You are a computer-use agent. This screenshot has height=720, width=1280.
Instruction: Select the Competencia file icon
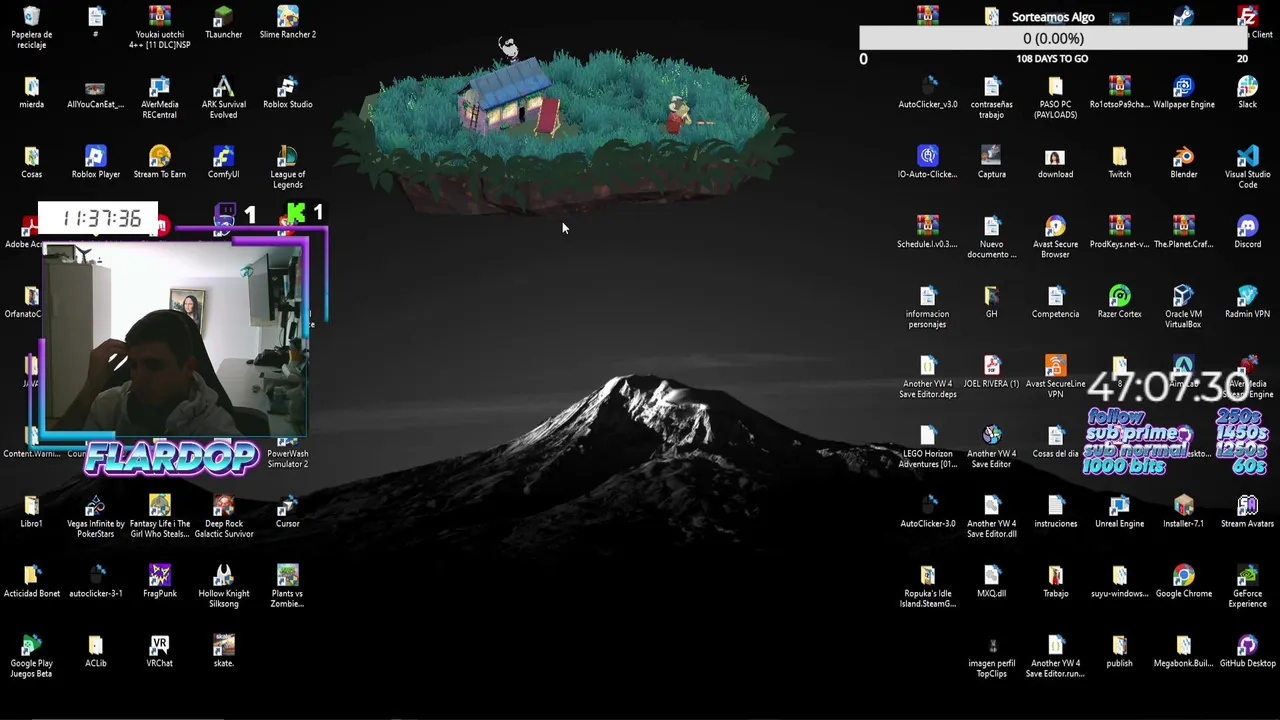point(1055,297)
